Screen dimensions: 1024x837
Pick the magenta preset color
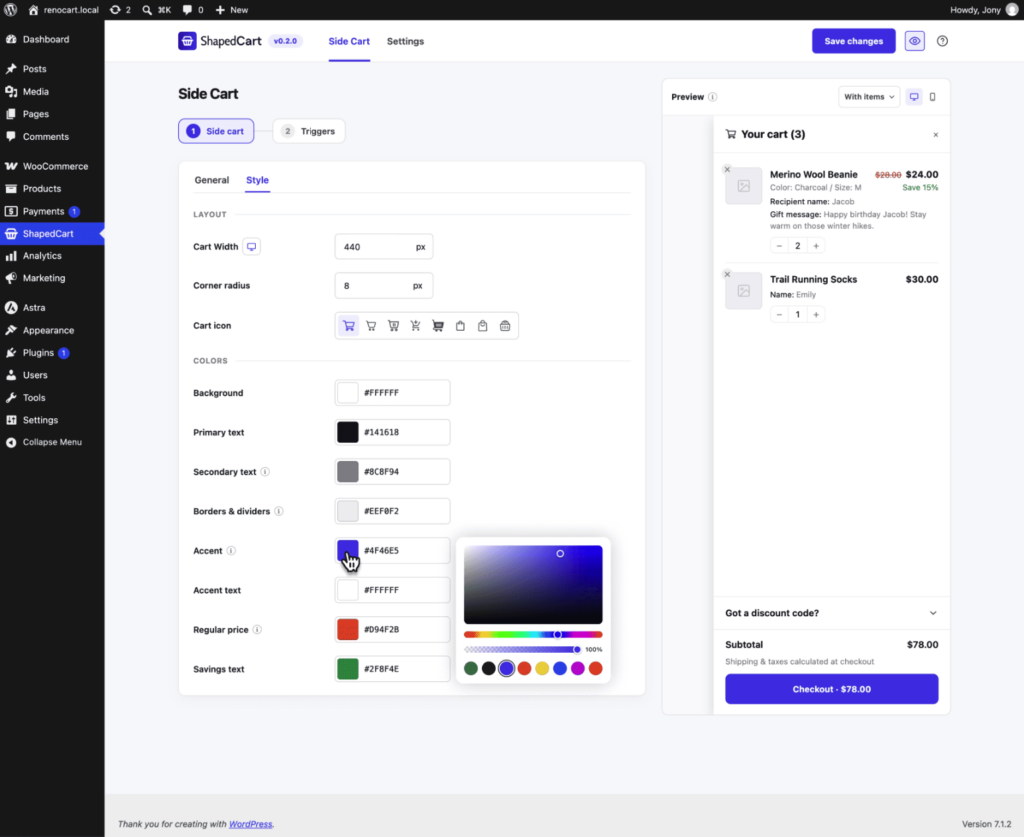click(577, 668)
